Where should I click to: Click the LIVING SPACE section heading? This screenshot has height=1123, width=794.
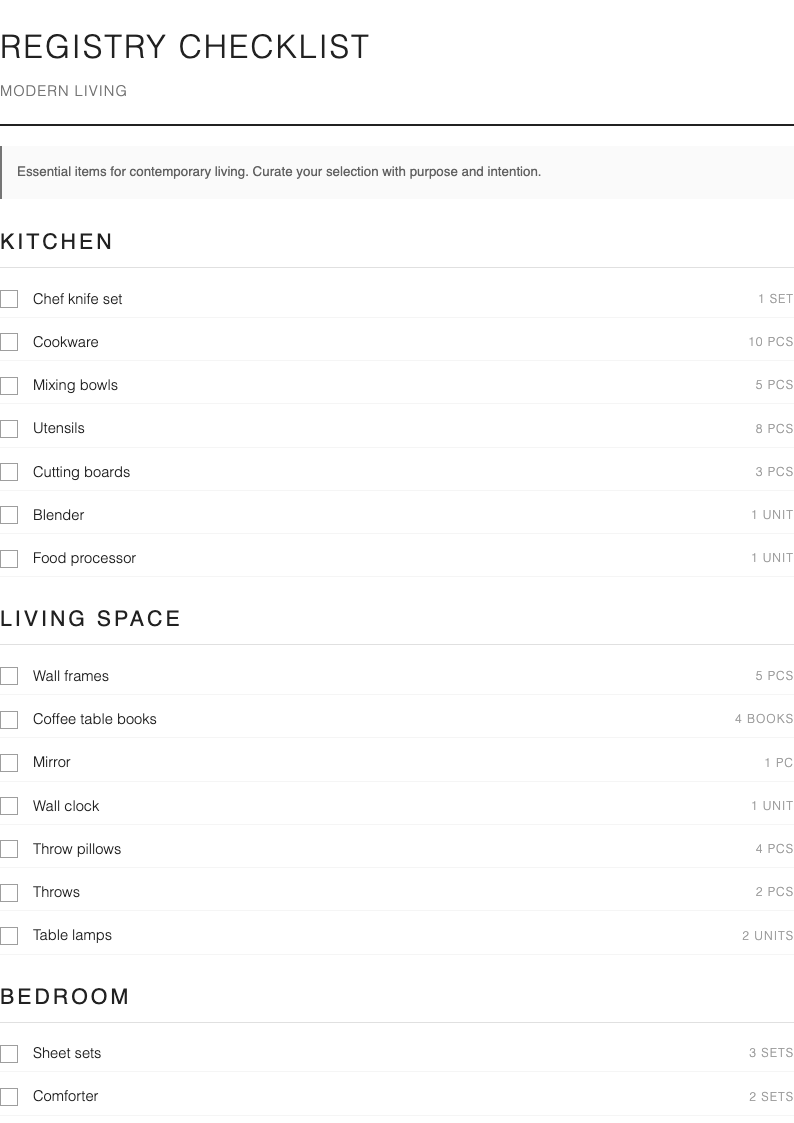91,619
